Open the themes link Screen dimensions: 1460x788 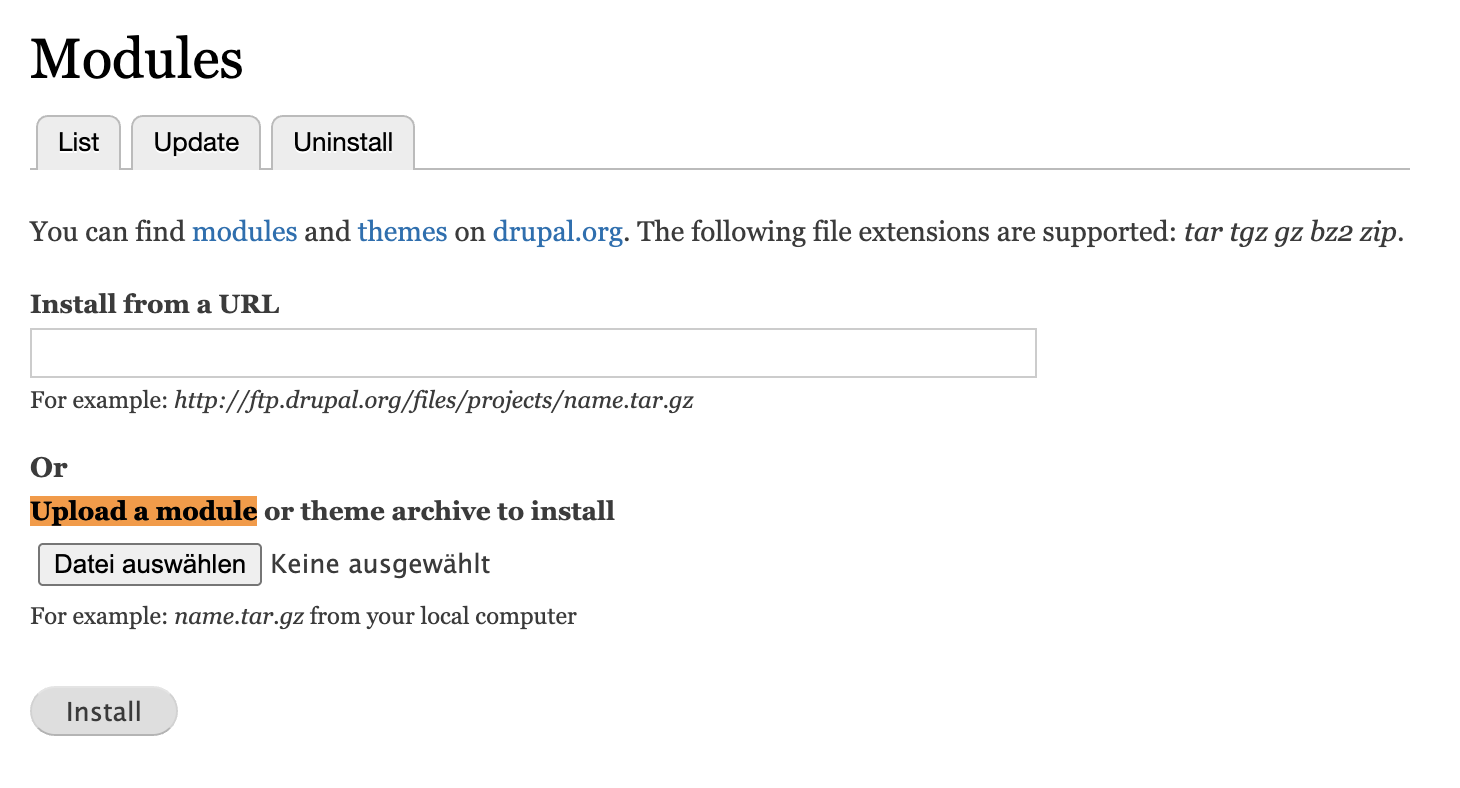[x=402, y=231]
